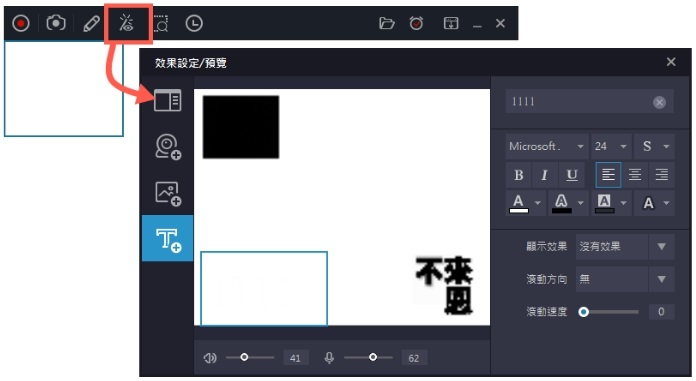Screen dimensions: 696x381
Task: Select the pencil drawing tool
Action: click(91, 23)
